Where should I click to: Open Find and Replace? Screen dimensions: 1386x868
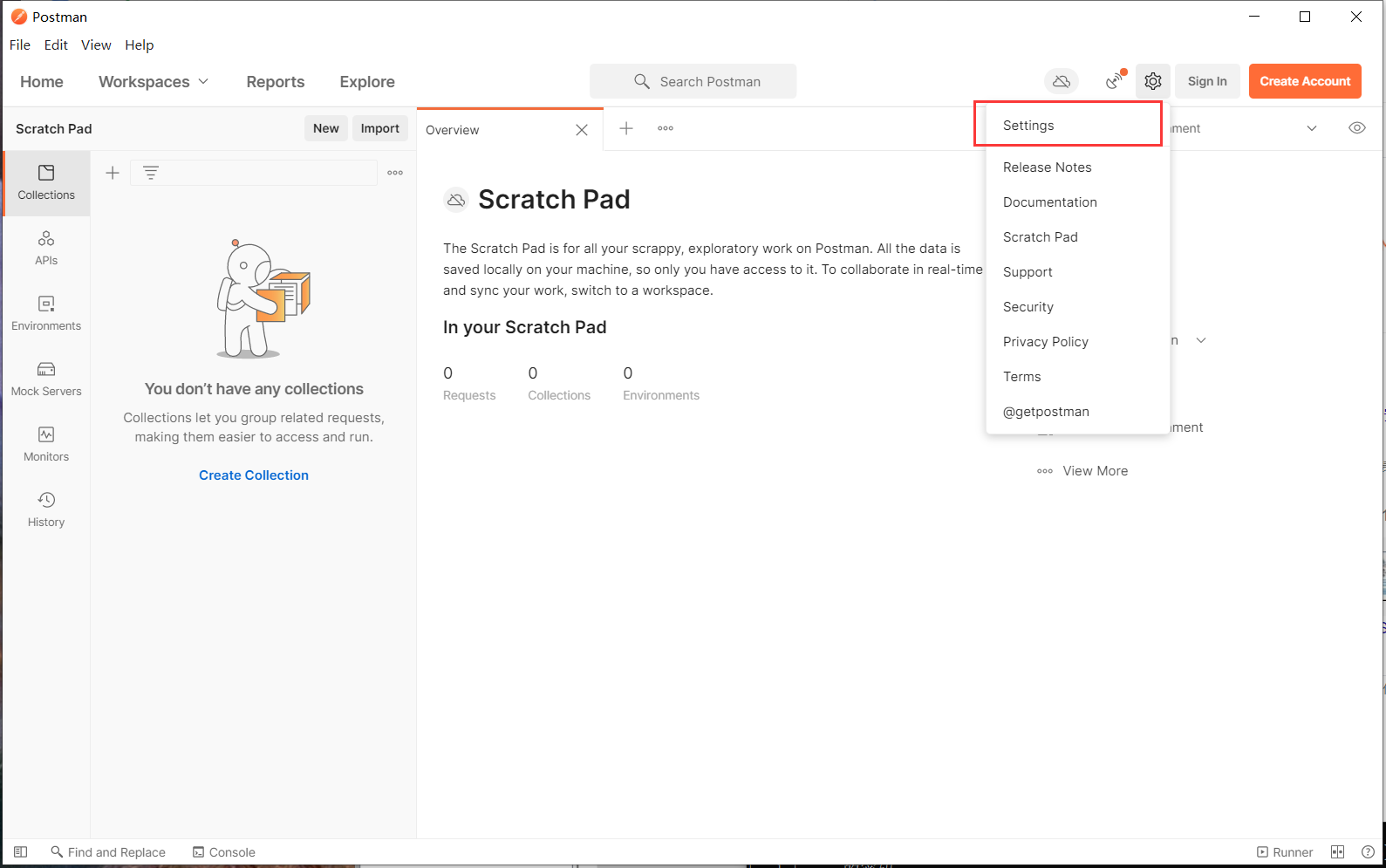tap(108, 852)
